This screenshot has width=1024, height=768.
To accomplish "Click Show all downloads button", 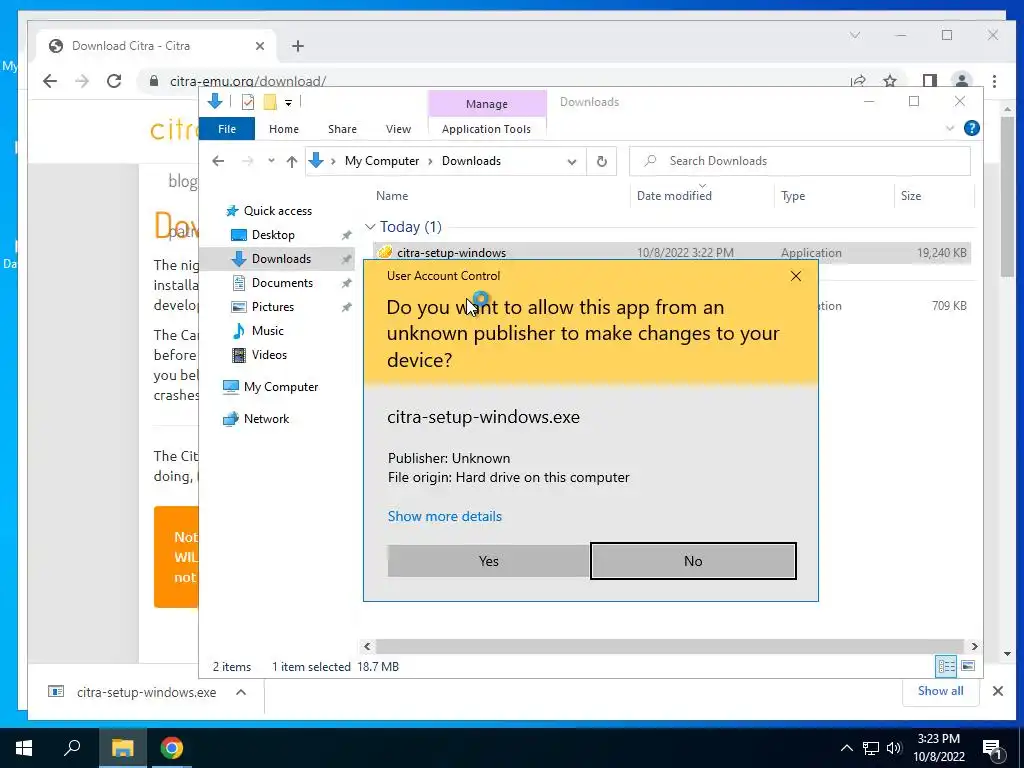I will [940, 691].
